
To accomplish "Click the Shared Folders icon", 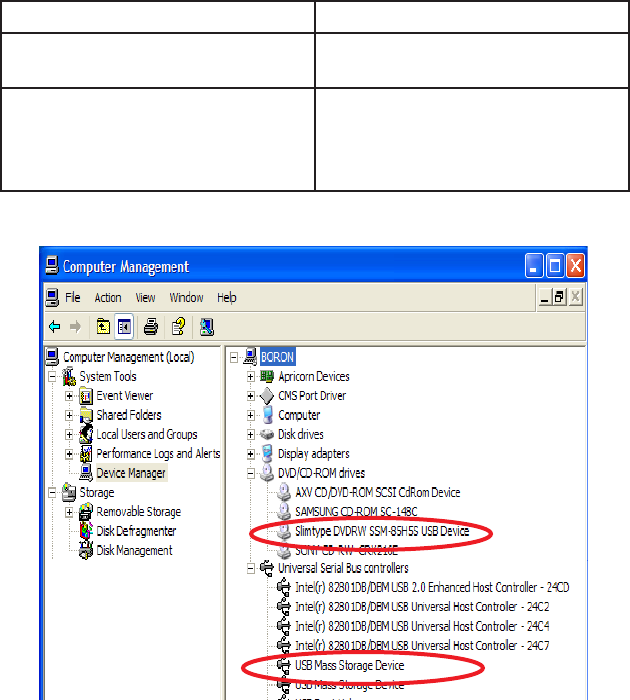I will pyautogui.click(x=86, y=415).
